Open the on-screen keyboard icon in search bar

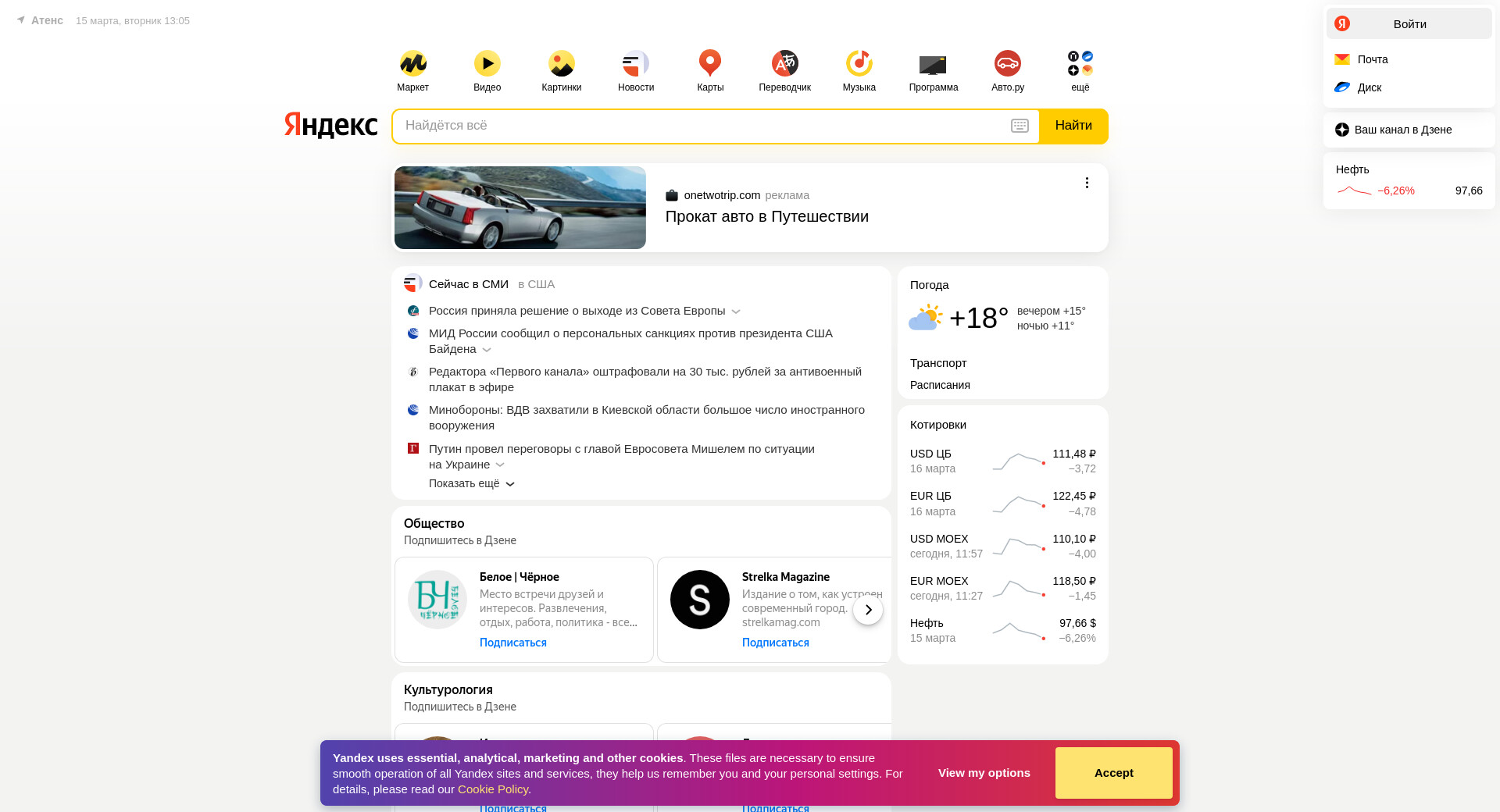click(1020, 126)
